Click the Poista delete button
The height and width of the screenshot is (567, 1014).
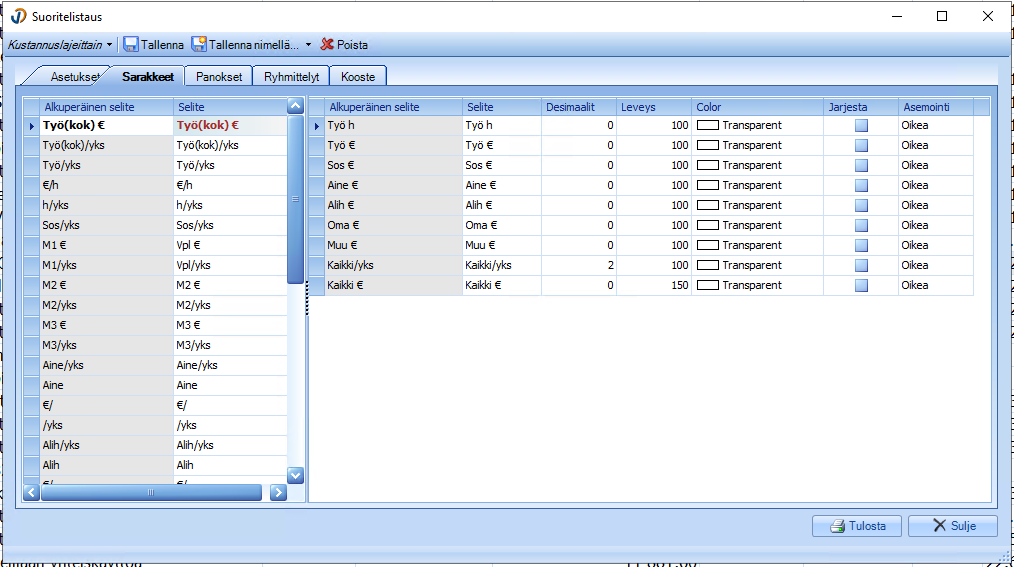(344, 45)
